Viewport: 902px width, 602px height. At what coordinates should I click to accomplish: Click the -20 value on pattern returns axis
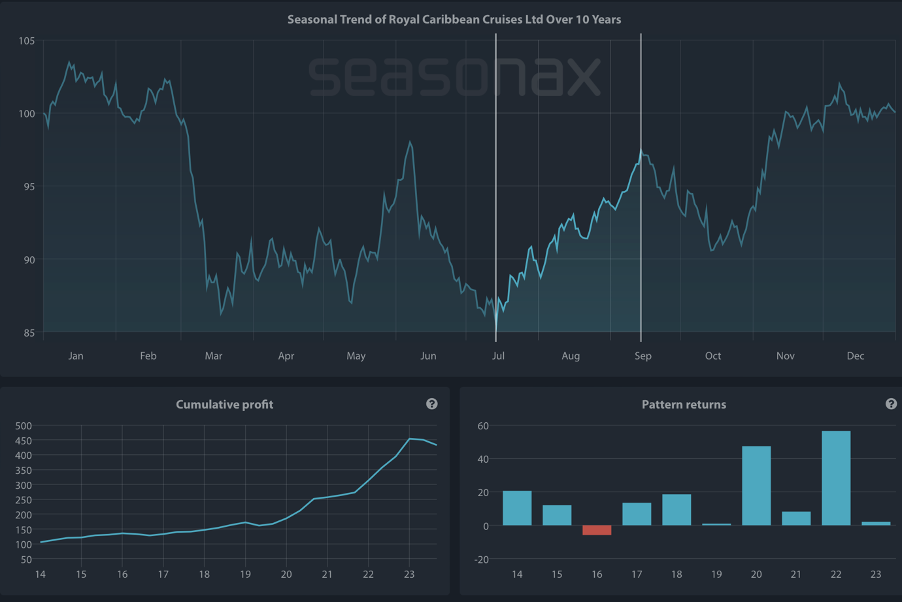tap(482, 559)
